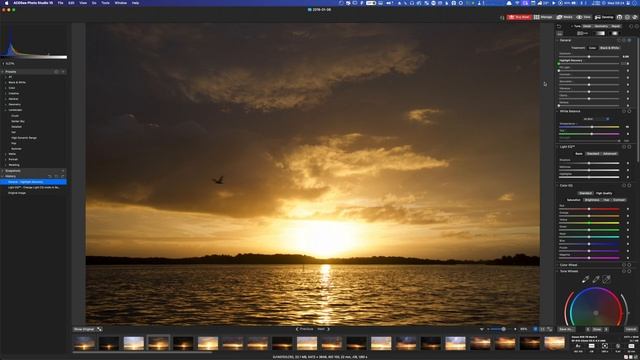640x360 pixels.
Task: Switch Color EQ to Hue
Action: [x=606, y=200]
